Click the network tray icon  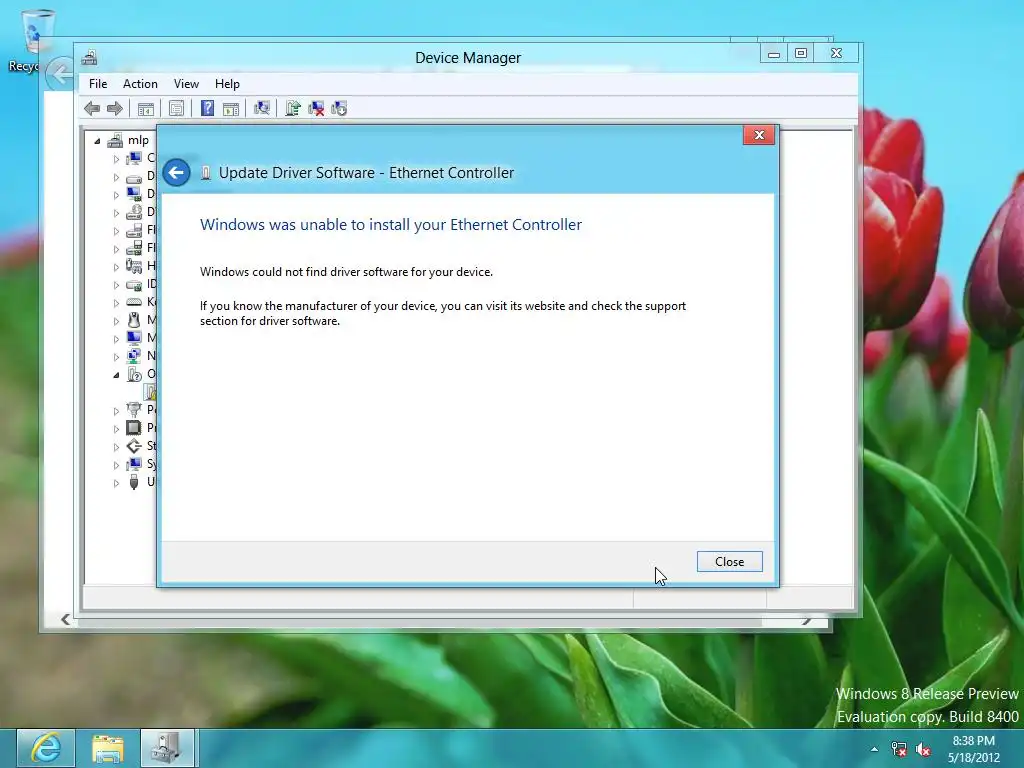click(x=899, y=750)
